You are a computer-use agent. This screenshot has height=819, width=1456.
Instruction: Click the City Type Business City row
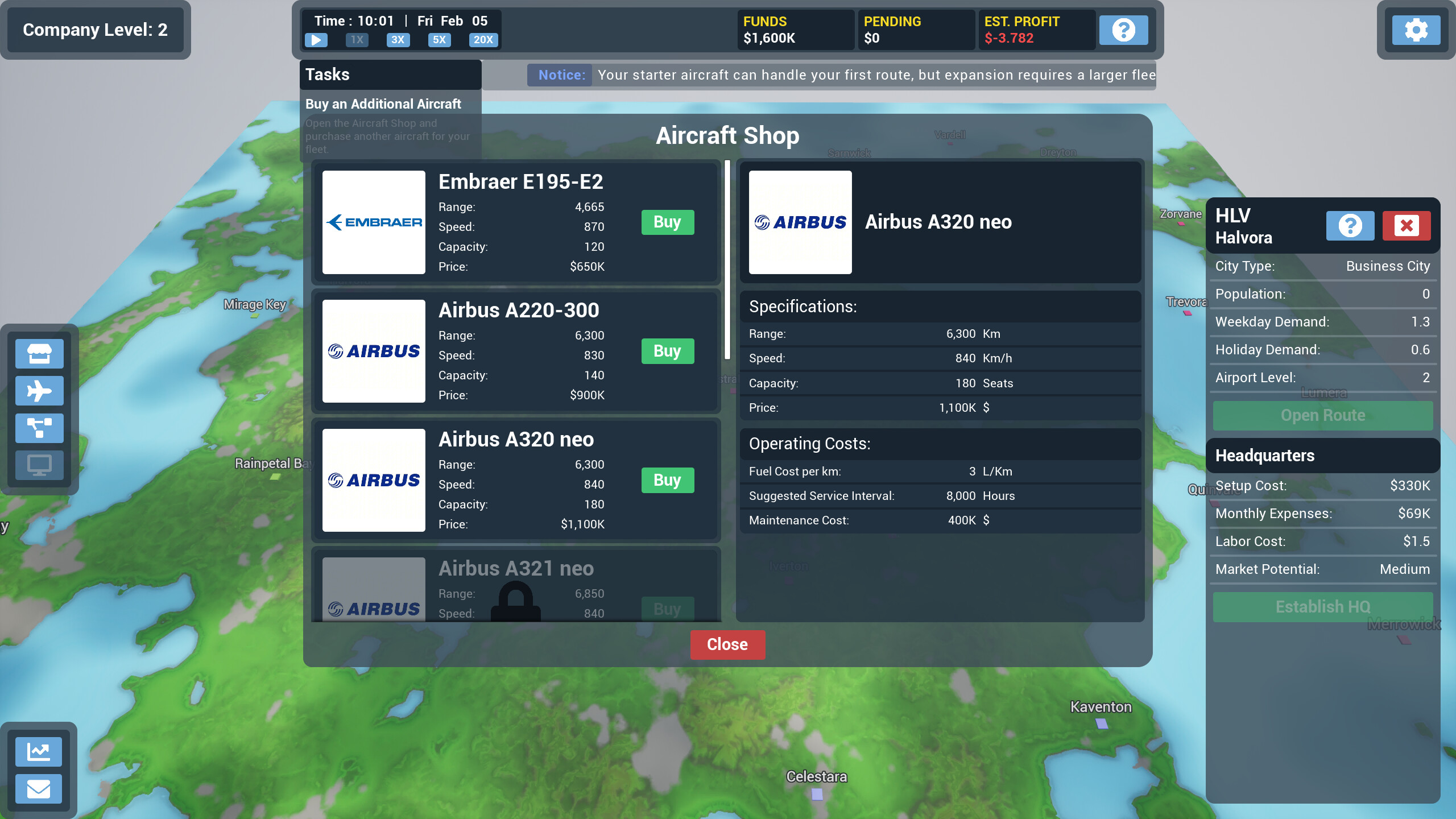point(1323,266)
